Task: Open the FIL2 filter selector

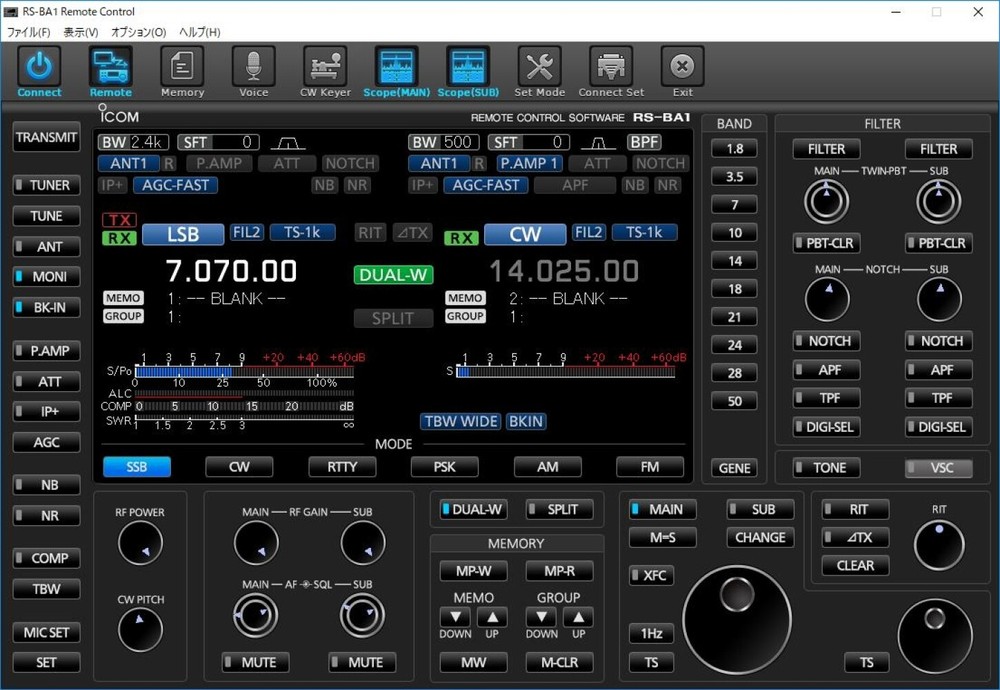Action: point(246,231)
